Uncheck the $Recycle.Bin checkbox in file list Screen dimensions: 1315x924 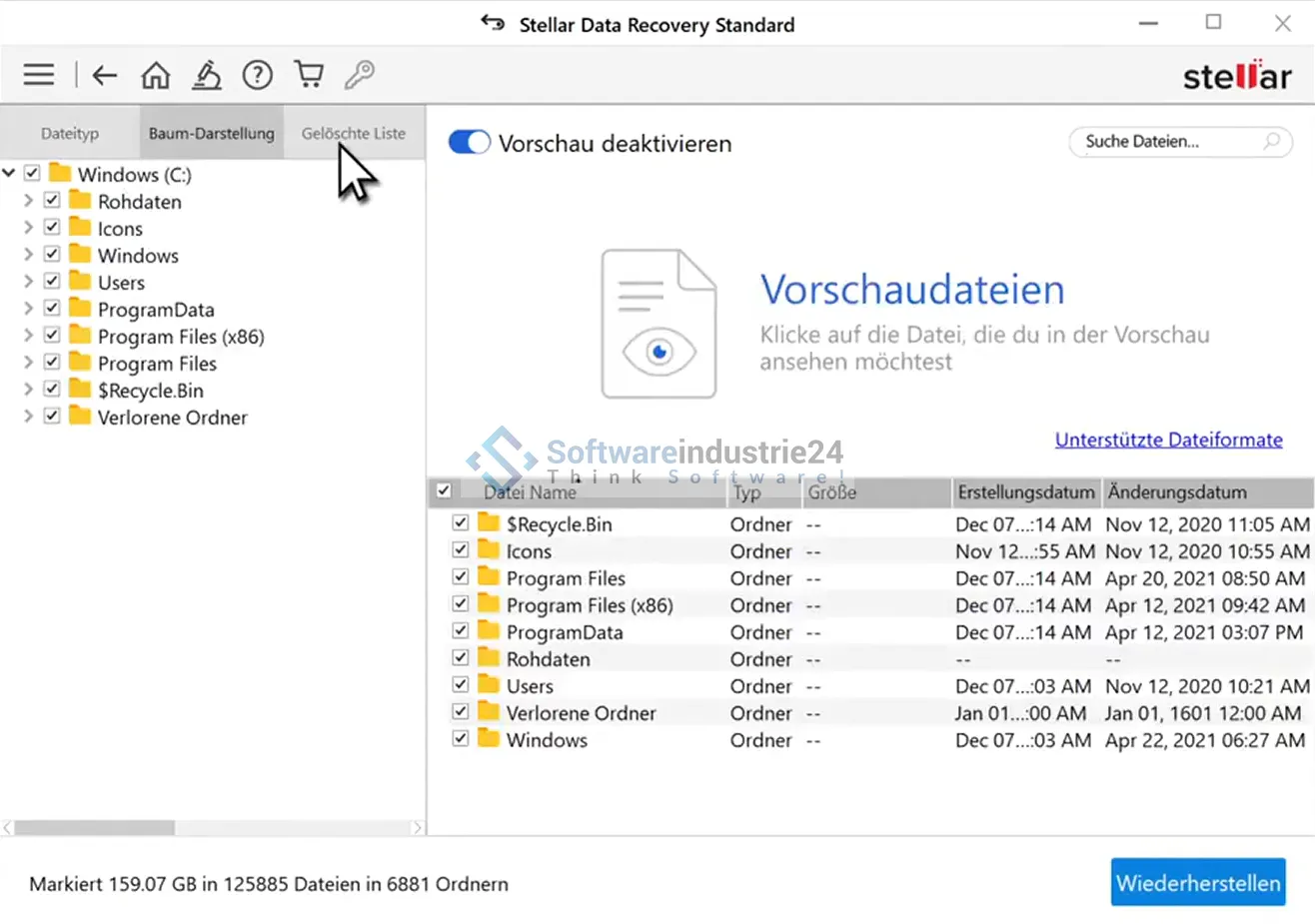461,522
